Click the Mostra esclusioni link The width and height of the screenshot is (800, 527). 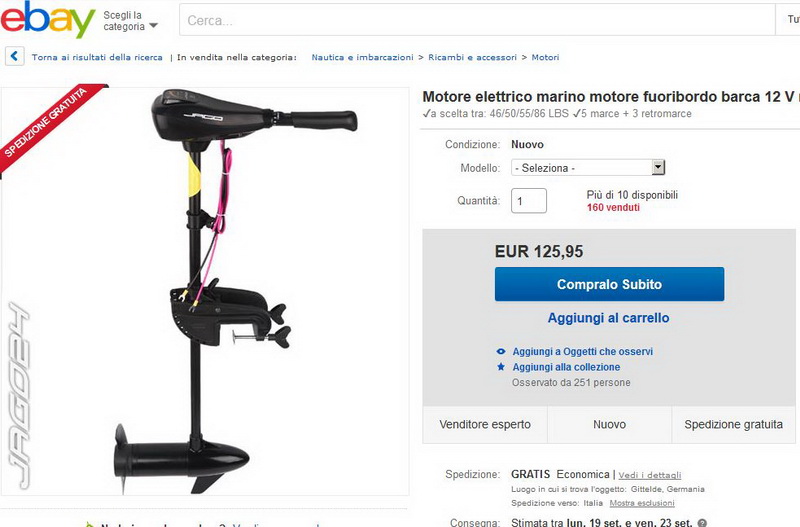coord(642,503)
